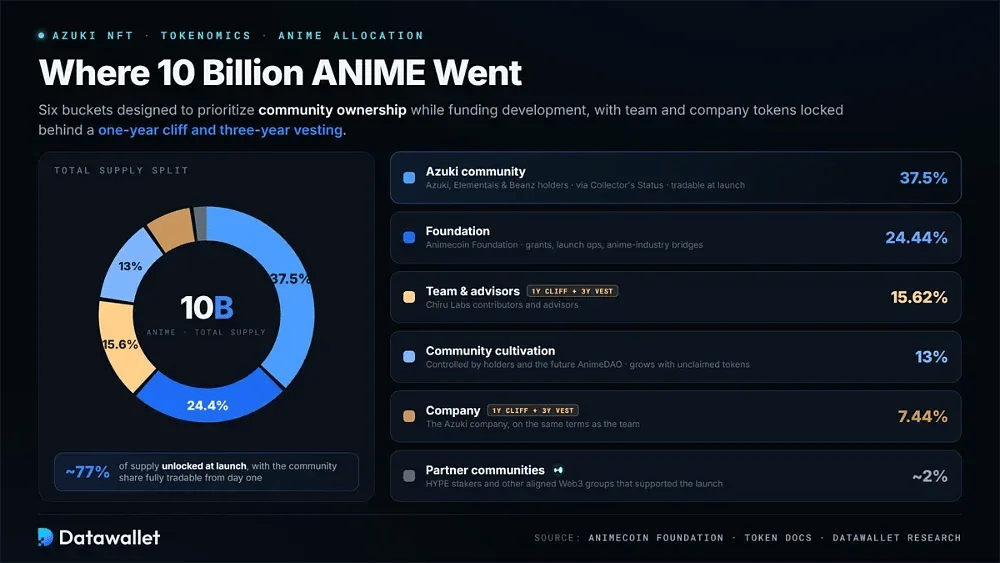1000x563 pixels.
Task: Click the 24.44% Foundation value
Action: tap(916, 238)
